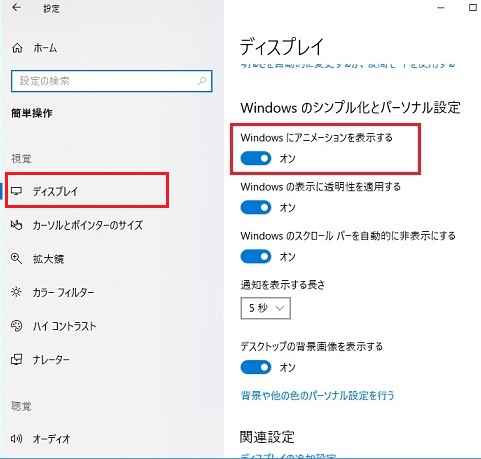Focus the 設定の検索 search field
Screen dimensions: 481x459
[112, 81]
